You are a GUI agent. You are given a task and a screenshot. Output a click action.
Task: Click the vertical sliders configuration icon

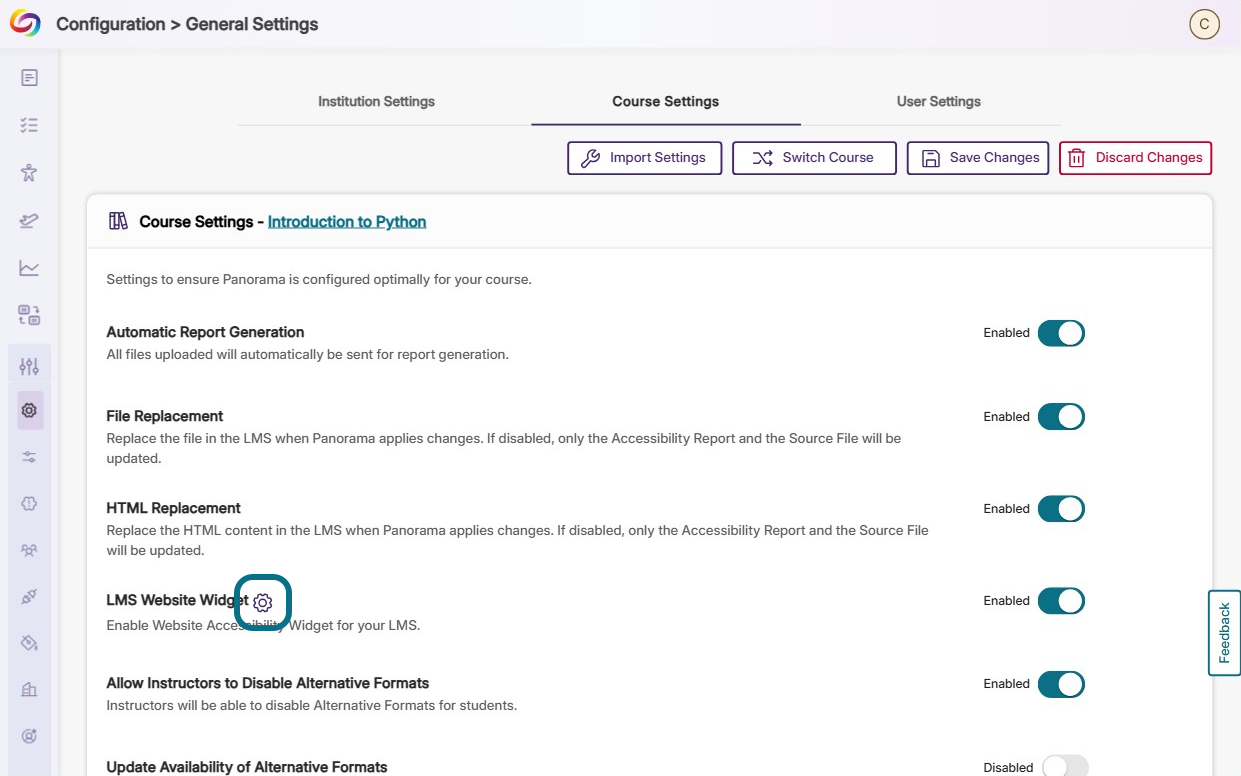(29, 366)
